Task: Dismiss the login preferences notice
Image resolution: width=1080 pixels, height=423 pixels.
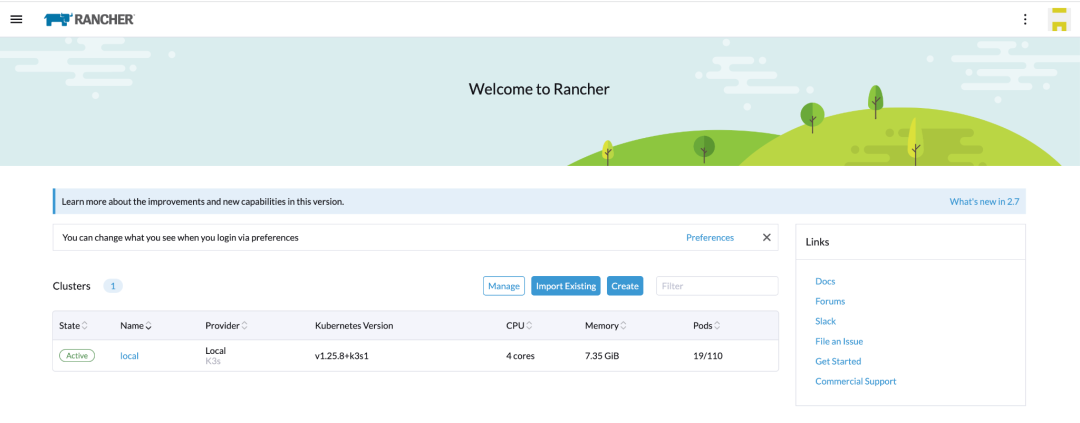Action: pyautogui.click(x=767, y=238)
